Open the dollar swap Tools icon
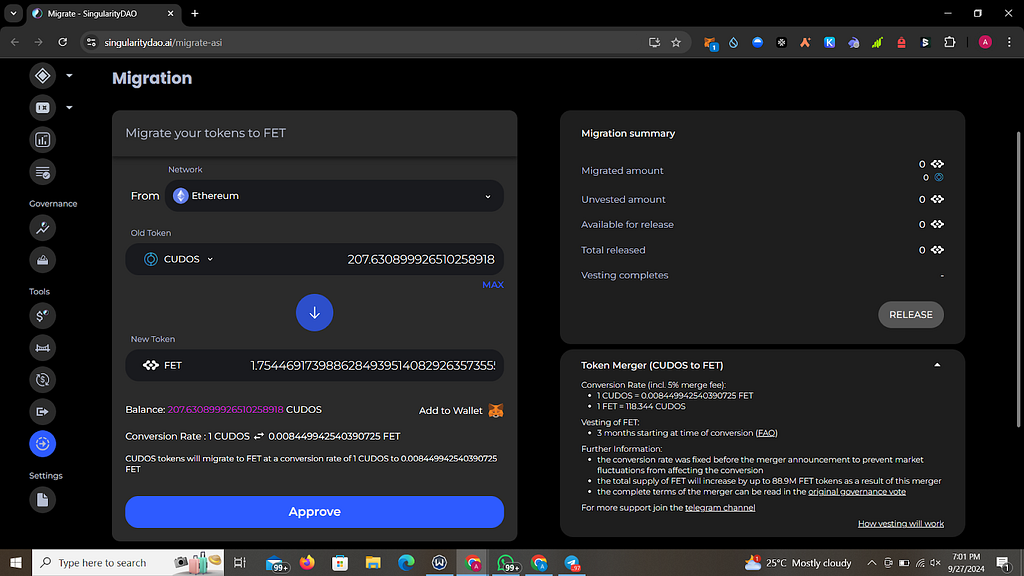The height and width of the screenshot is (576, 1024). pyautogui.click(x=42, y=316)
